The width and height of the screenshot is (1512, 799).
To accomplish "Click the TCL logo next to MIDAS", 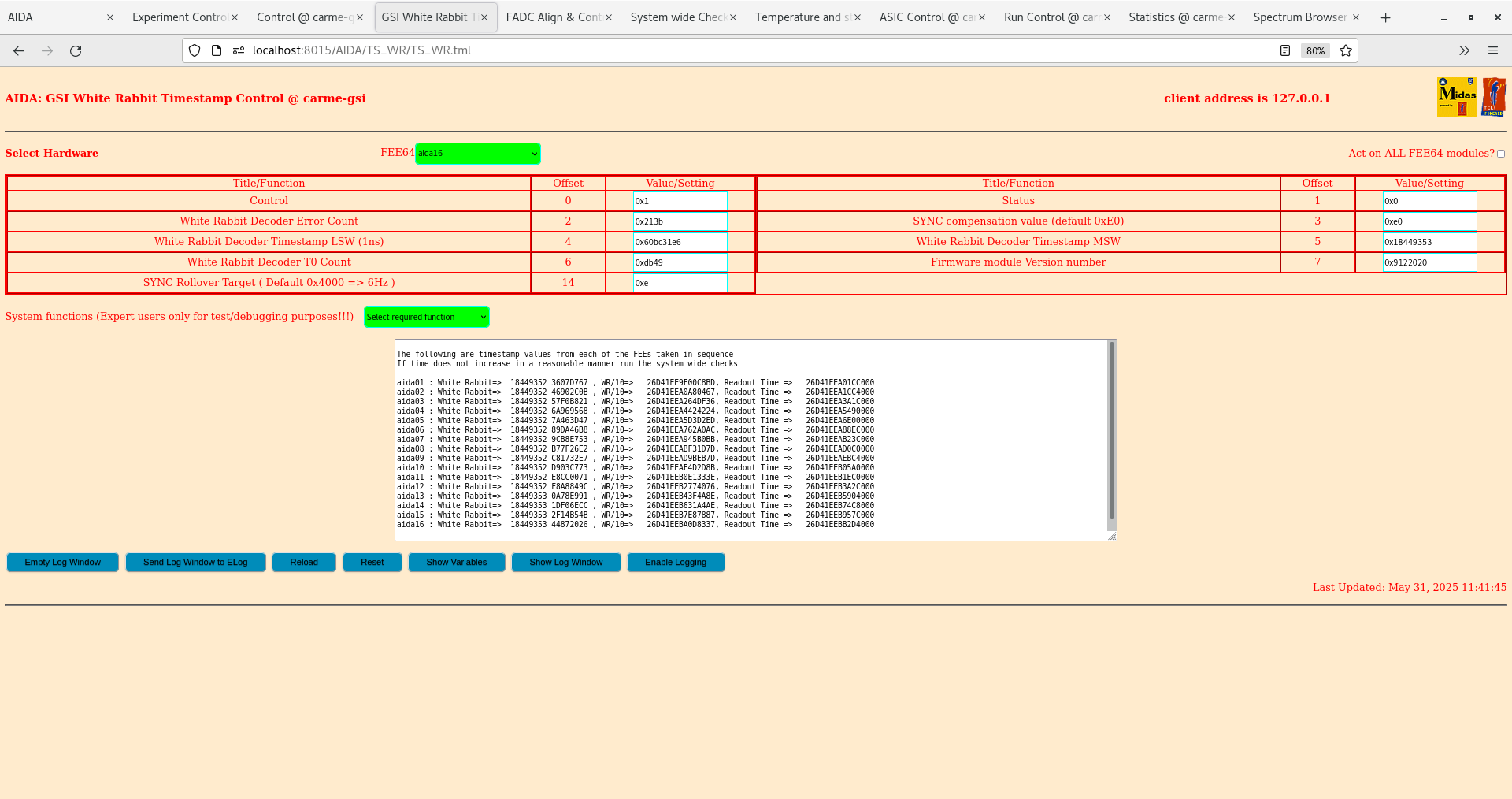I will [1493, 96].
